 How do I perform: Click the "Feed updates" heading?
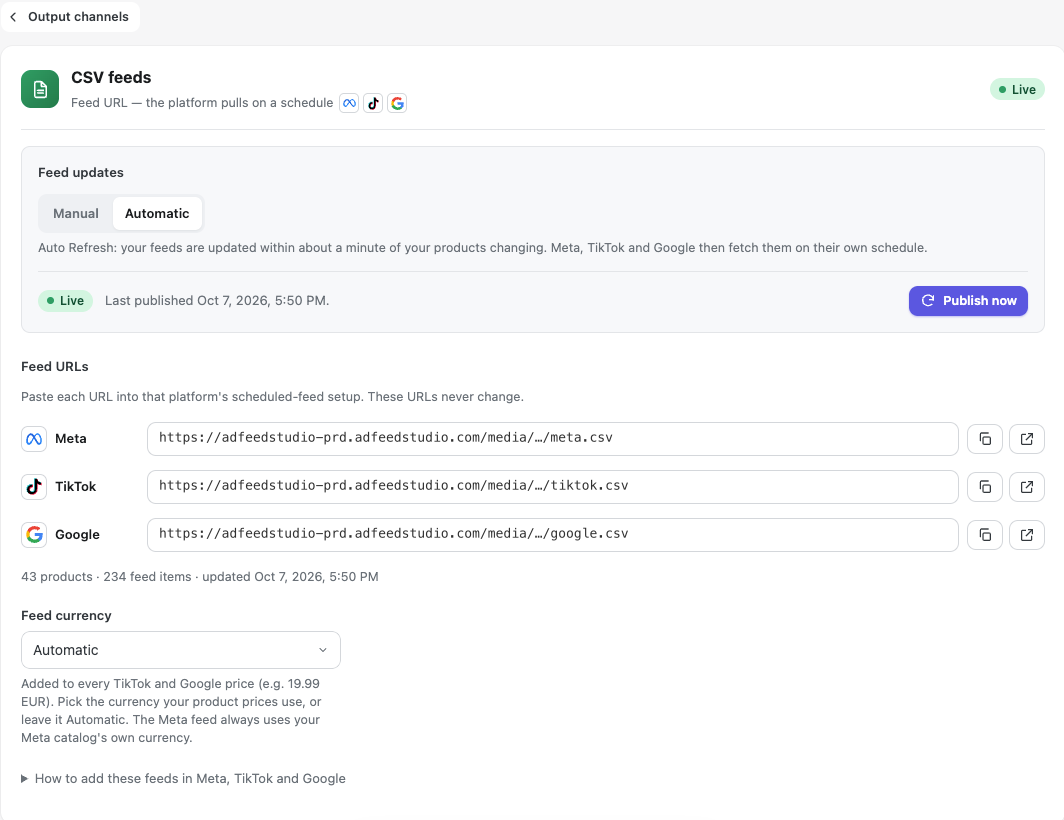(81, 172)
